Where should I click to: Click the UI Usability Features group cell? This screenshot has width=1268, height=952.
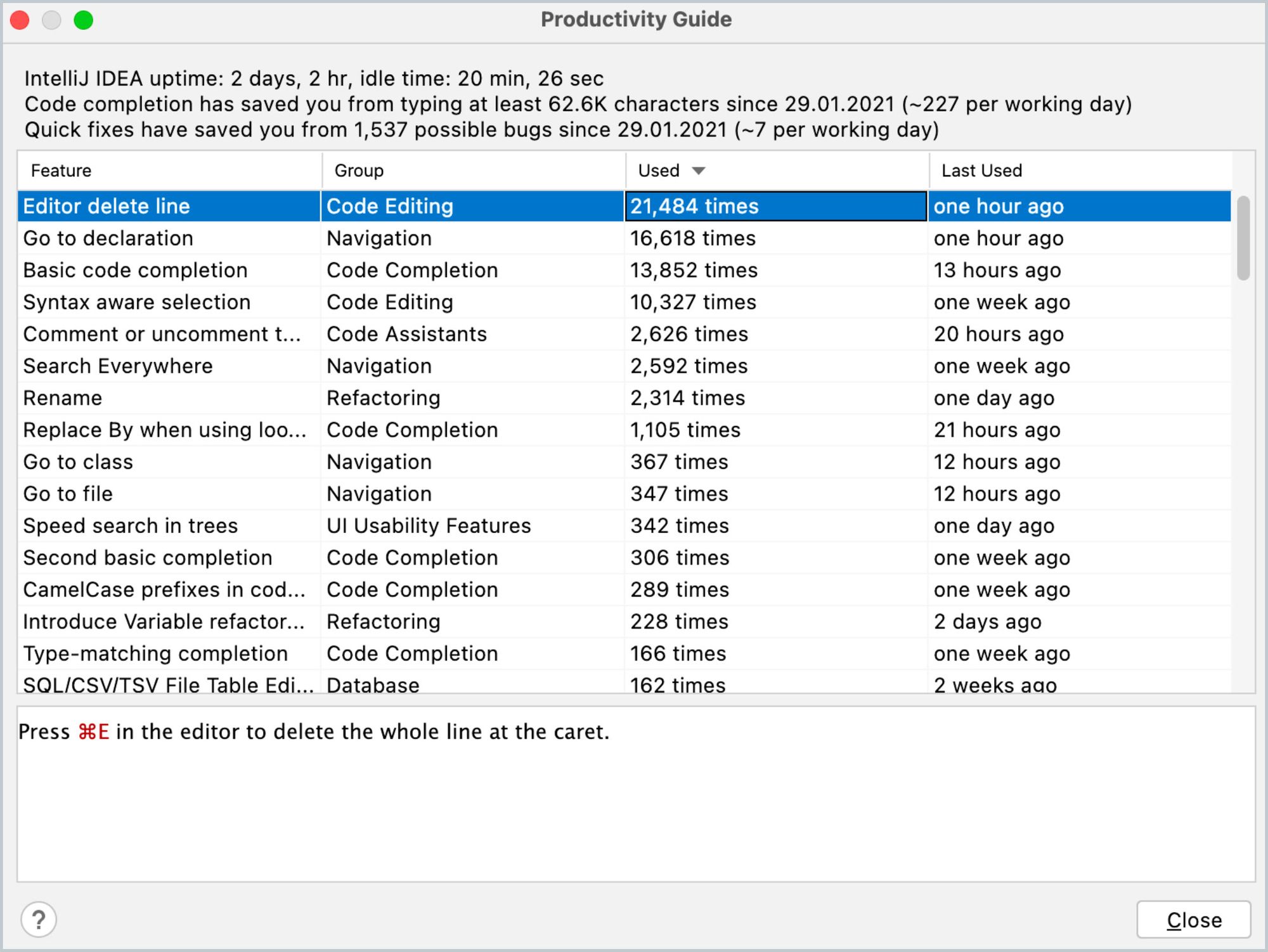coord(473,525)
